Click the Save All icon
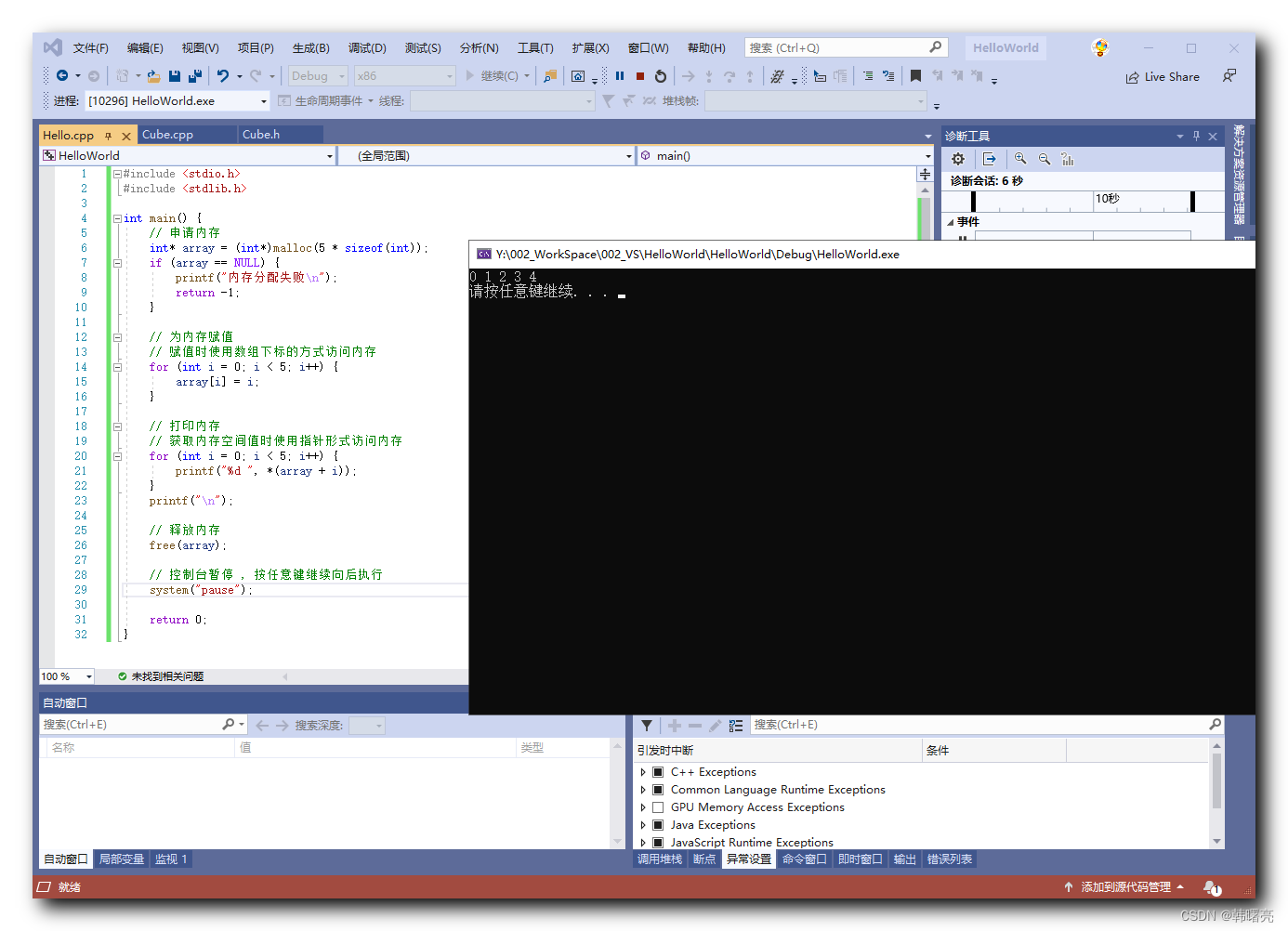 (195, 76)
